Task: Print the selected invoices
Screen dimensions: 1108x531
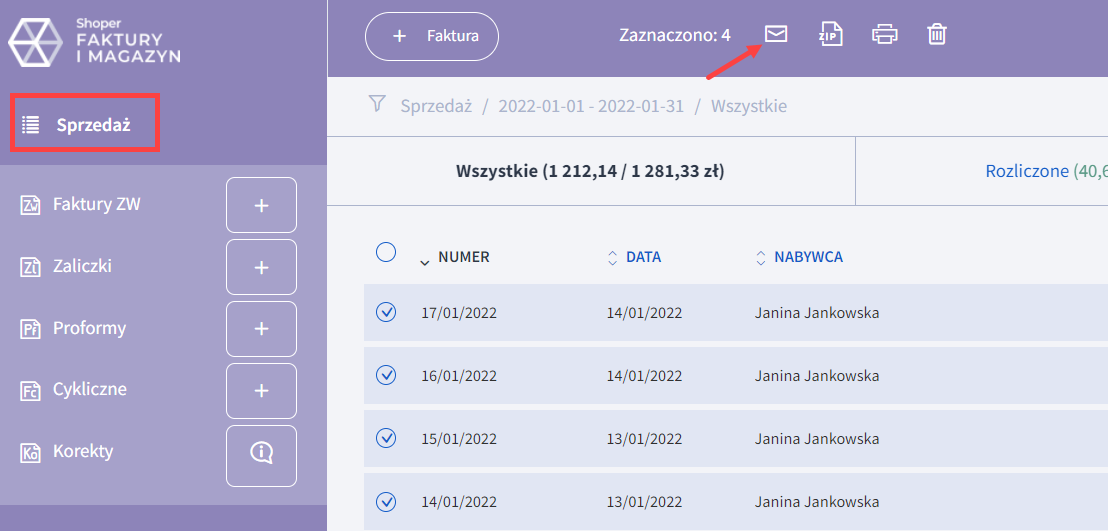Action: point(884,34)
